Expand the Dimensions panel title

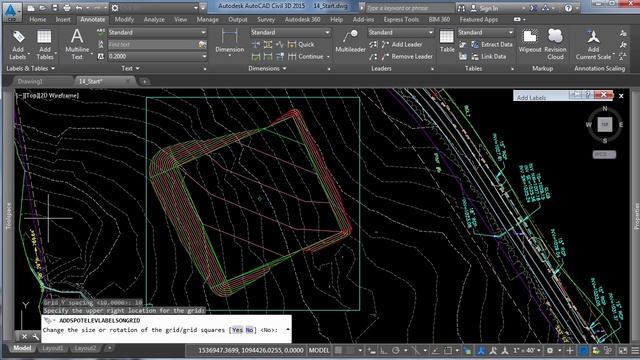[267, 69]
